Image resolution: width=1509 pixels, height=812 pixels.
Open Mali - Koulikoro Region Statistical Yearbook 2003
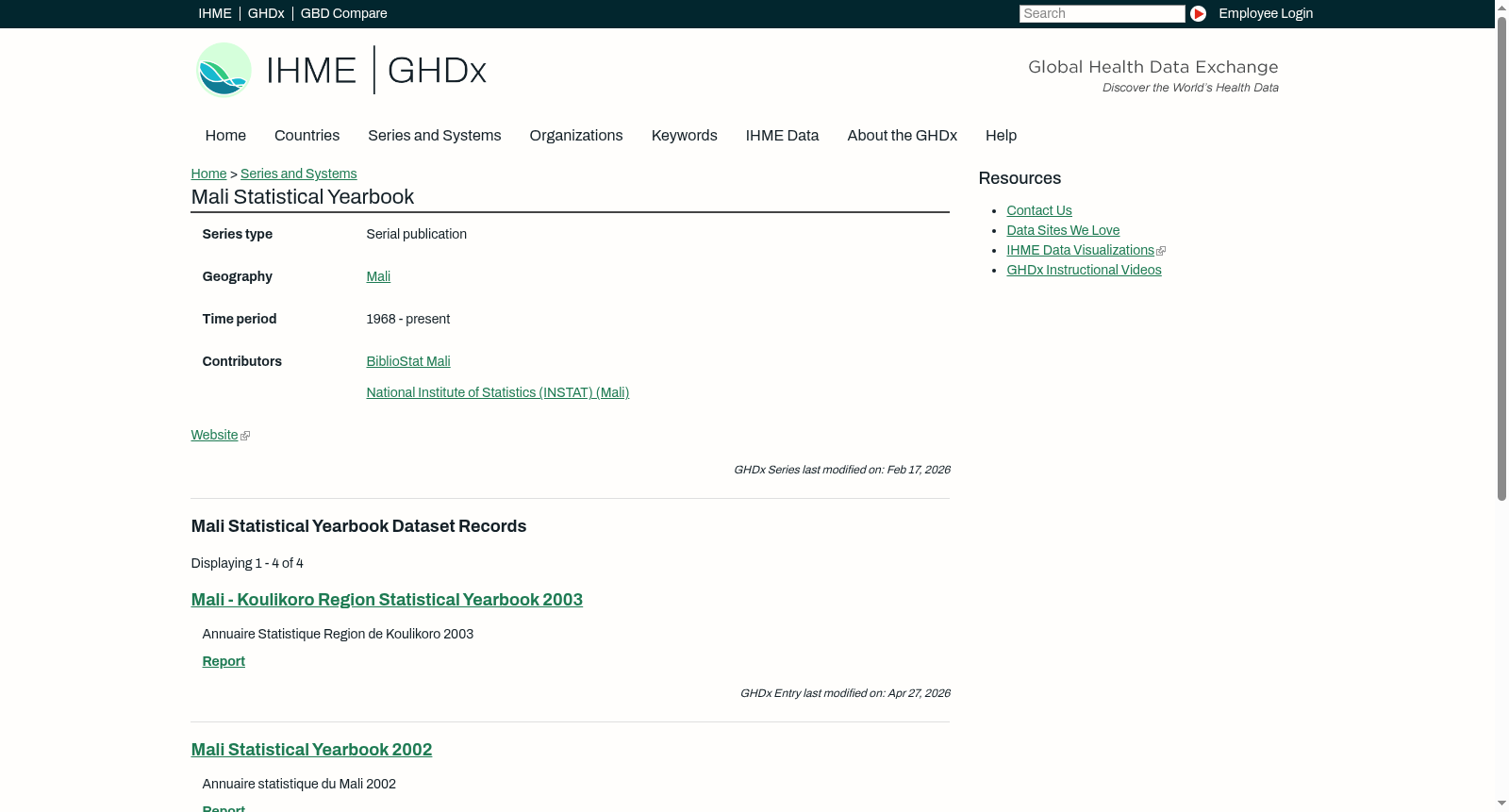click(x=387, y=600)
